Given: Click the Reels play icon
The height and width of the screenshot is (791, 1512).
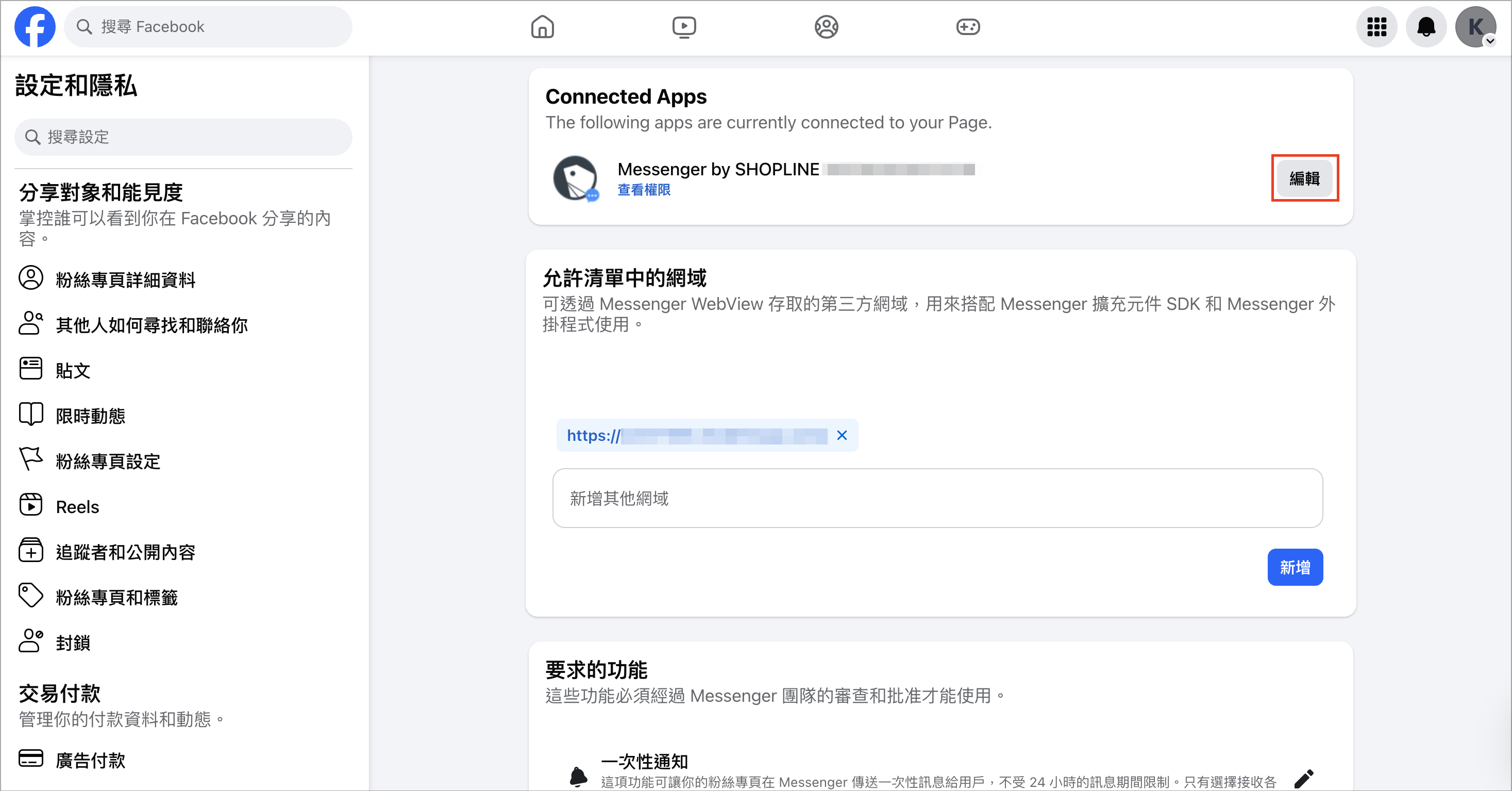Looking at the screenshot, I should 30,505.
